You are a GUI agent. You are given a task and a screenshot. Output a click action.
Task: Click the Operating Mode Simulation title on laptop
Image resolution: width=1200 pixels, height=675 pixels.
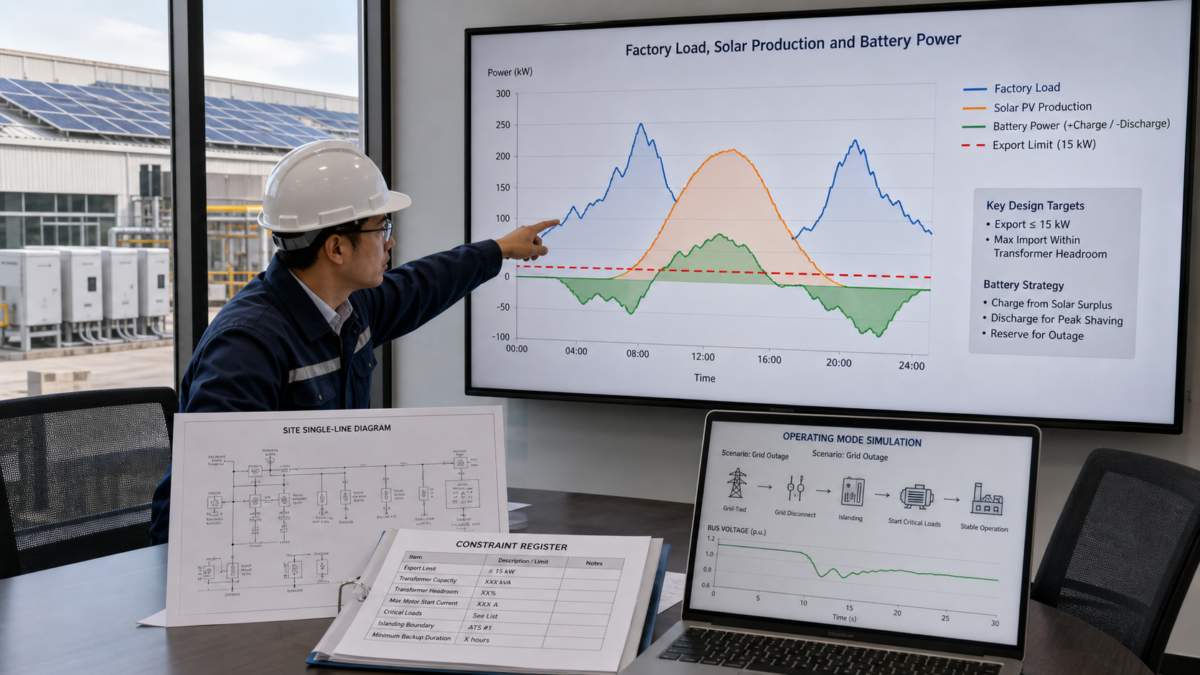tap(852, 439)
